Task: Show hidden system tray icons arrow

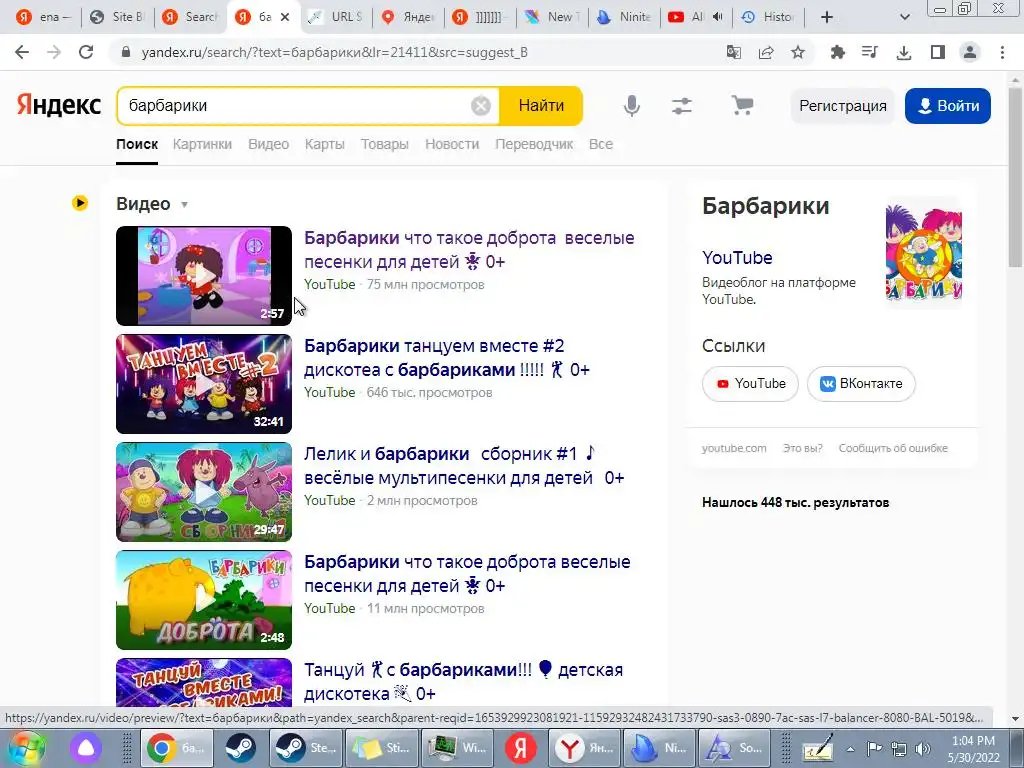Action: coord(850,749)
